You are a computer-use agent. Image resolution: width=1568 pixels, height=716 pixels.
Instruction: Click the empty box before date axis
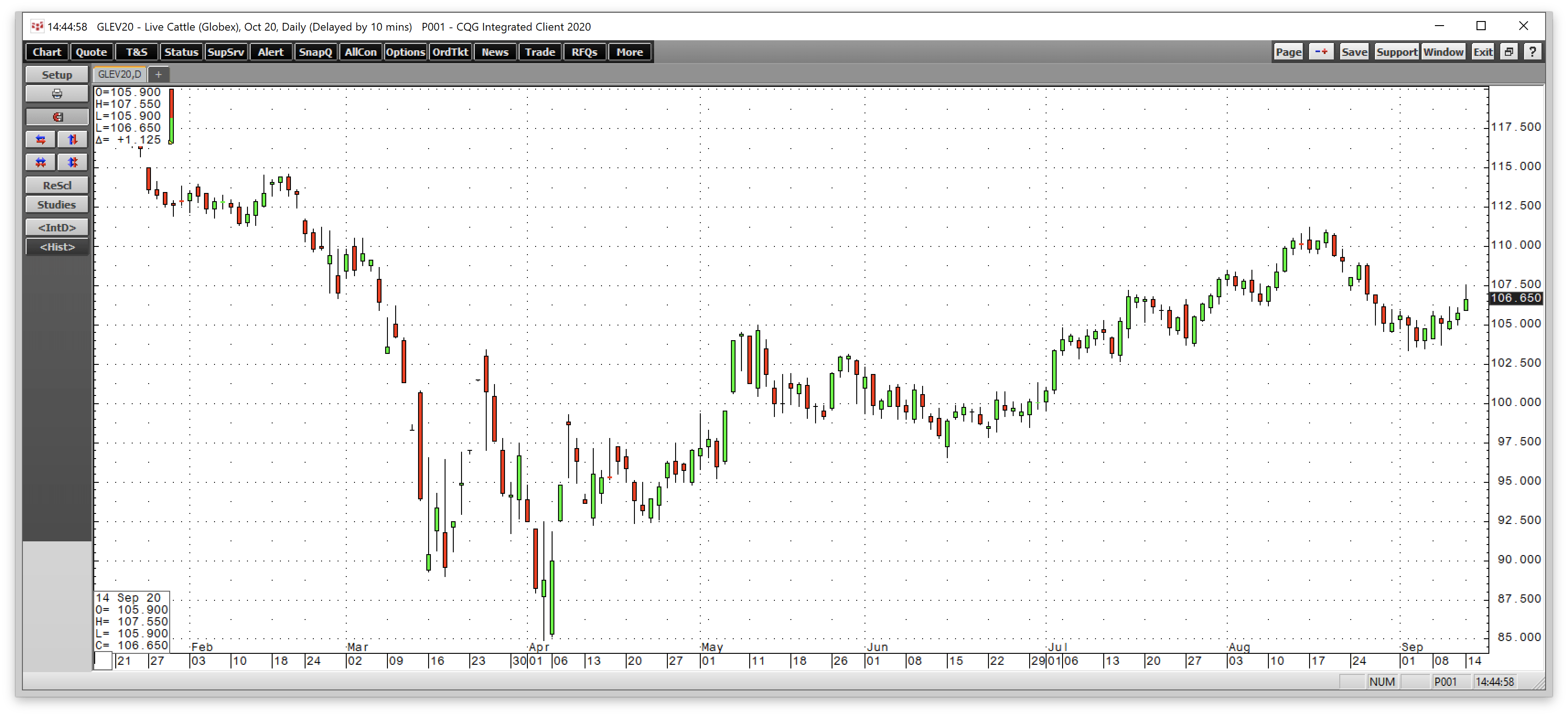coord(103,661)
